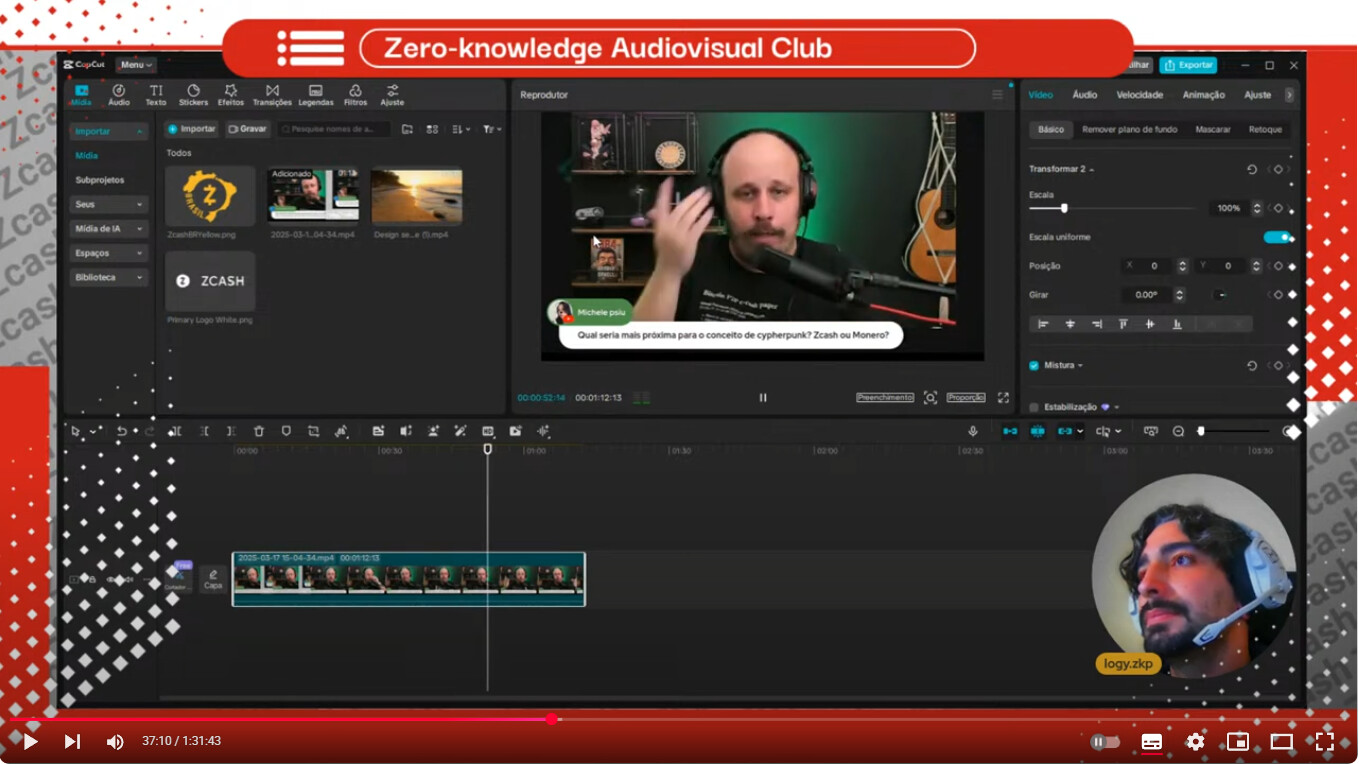This screenshot has height=764, width=1359.
Task: Click the align bottom icon in Transformar
Action: click(1177, 324)
